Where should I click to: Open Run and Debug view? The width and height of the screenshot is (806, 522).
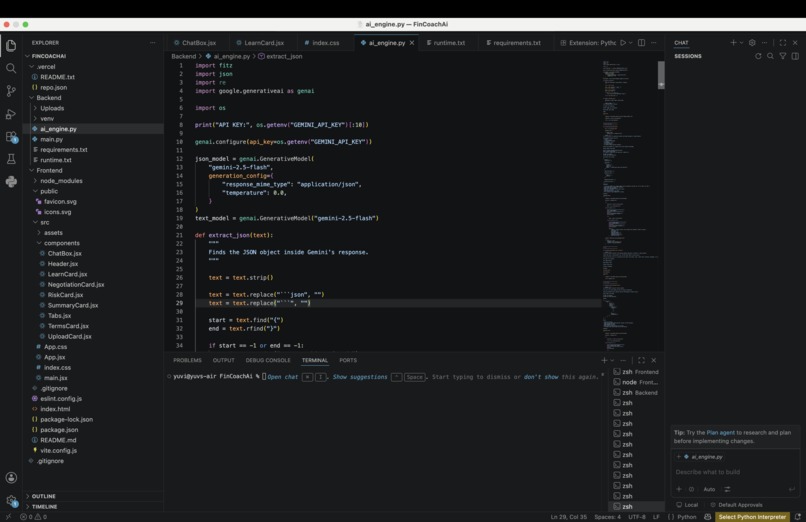pyautogui.click(x=11, y=114)
